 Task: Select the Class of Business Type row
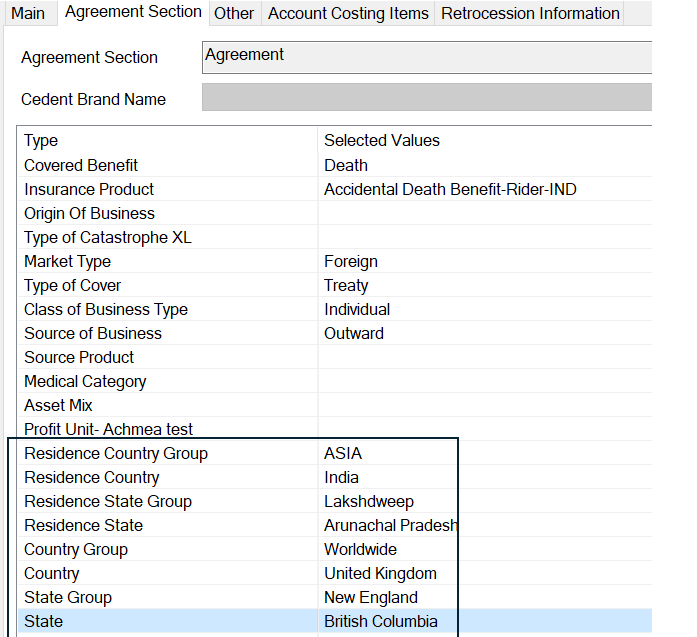click(x=106, y=309)
